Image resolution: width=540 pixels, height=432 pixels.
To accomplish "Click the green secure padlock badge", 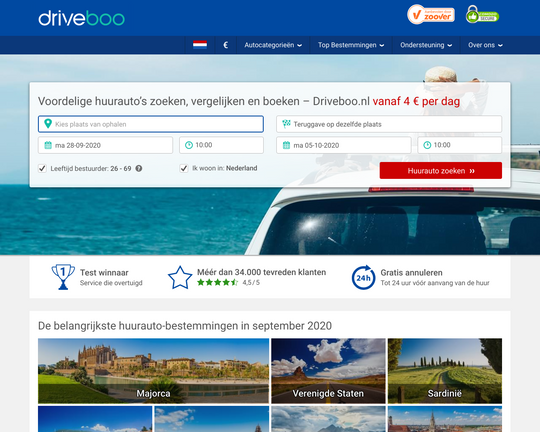I will [x=482, y=14].
